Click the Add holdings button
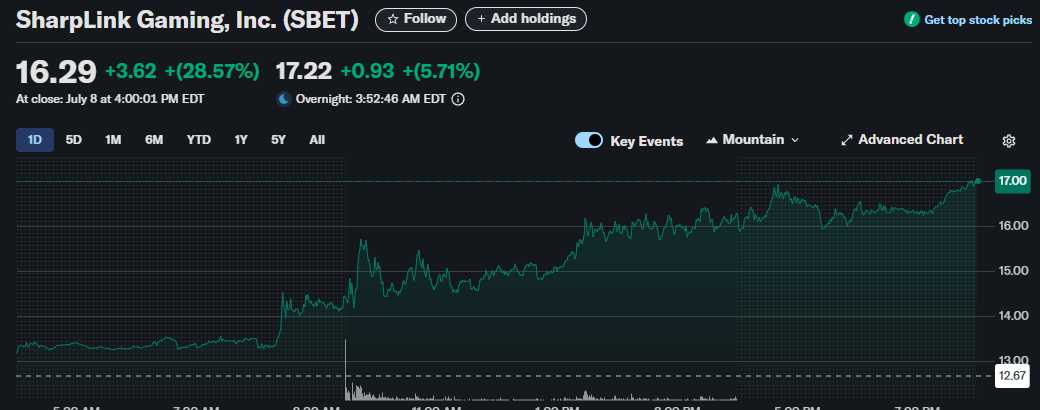 tap(526, 19)
